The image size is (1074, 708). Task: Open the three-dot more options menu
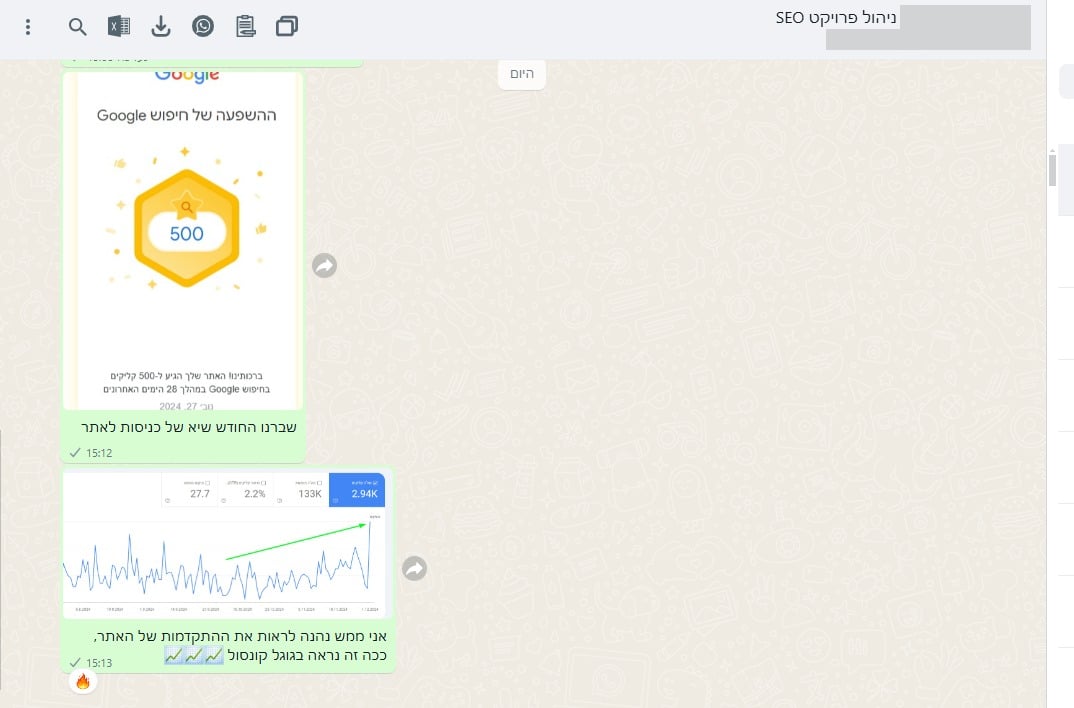[27, 27]
